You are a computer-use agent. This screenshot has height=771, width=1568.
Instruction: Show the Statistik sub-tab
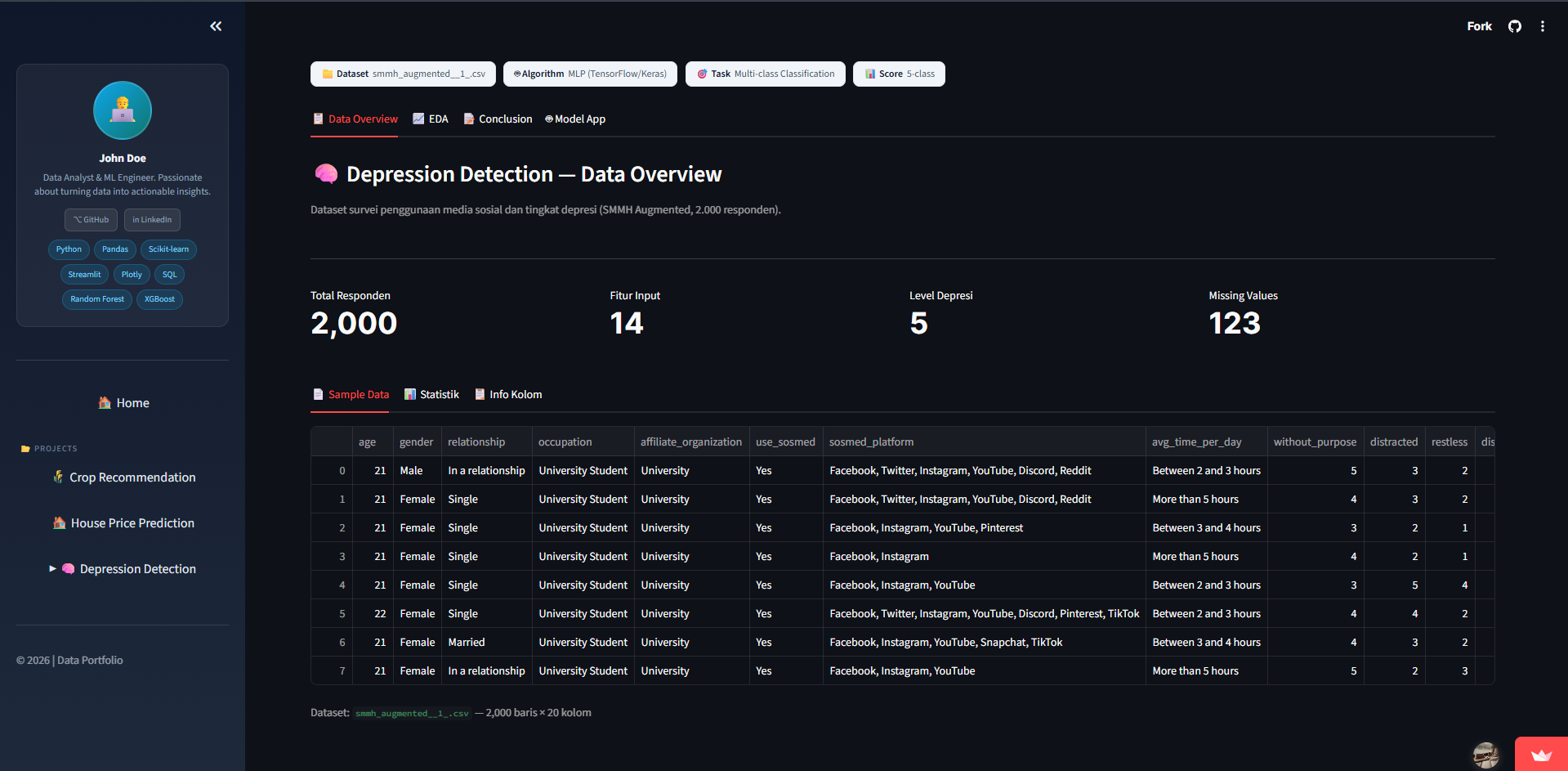(x=431, y=395)
